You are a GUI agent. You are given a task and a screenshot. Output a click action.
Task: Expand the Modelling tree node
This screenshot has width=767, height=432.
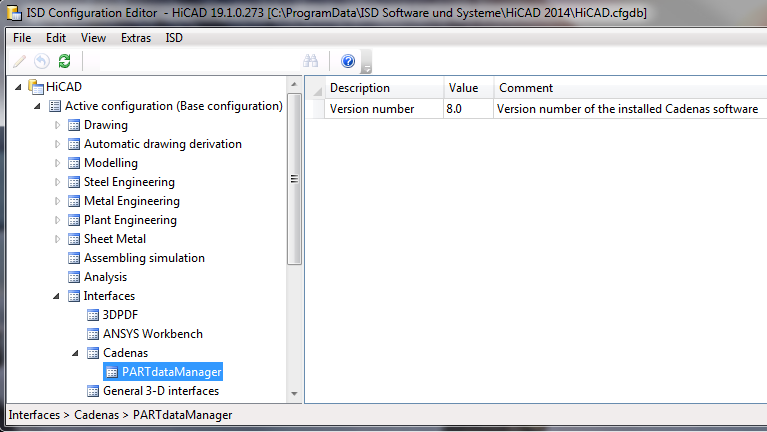(57, 163)
